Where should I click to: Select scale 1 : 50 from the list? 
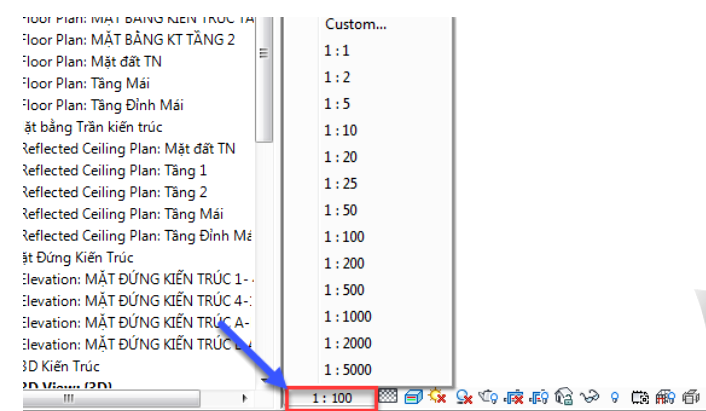pyautogui.click(x=340, y=211)
